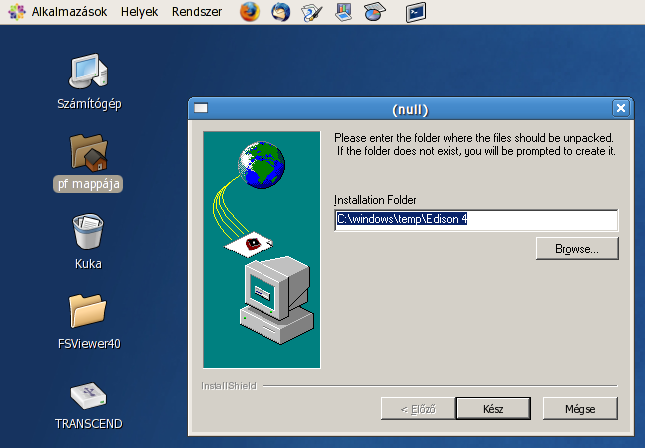
Task: Click the pen-and-paper launcher in the top panel
Action: [312, 12]
